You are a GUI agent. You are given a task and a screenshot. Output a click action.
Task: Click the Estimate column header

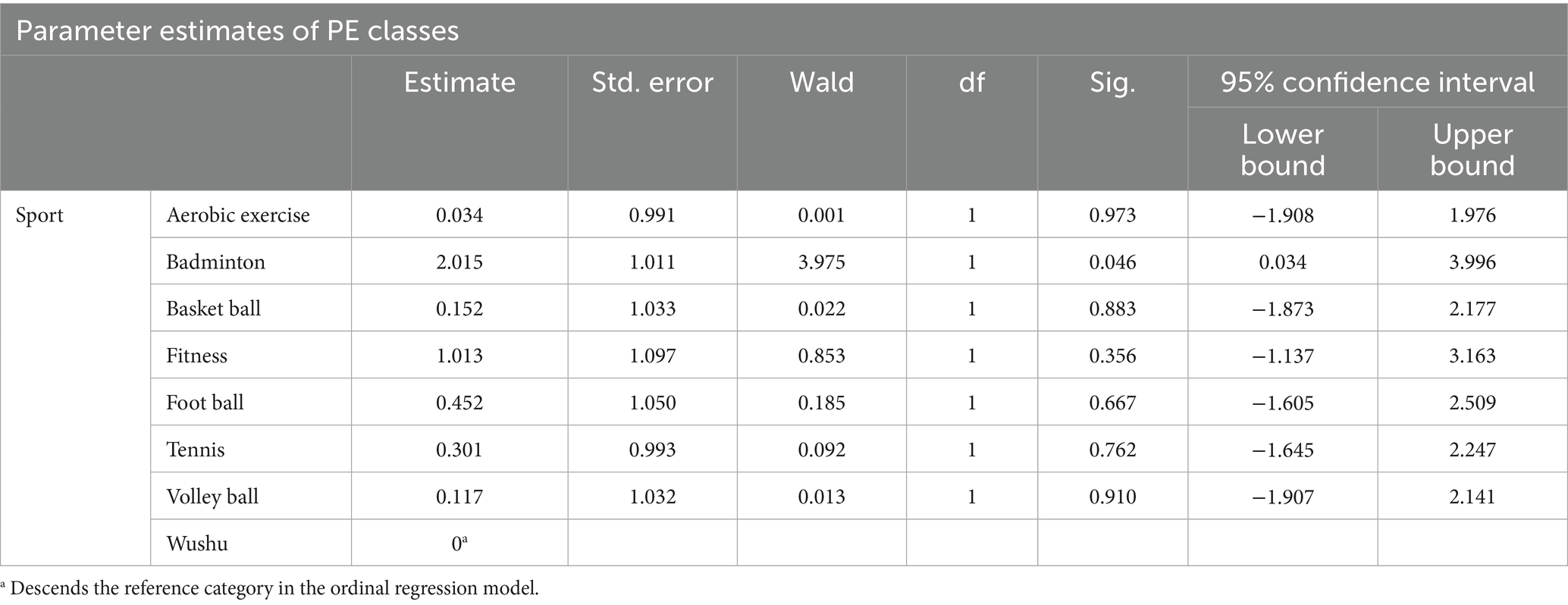459,83
